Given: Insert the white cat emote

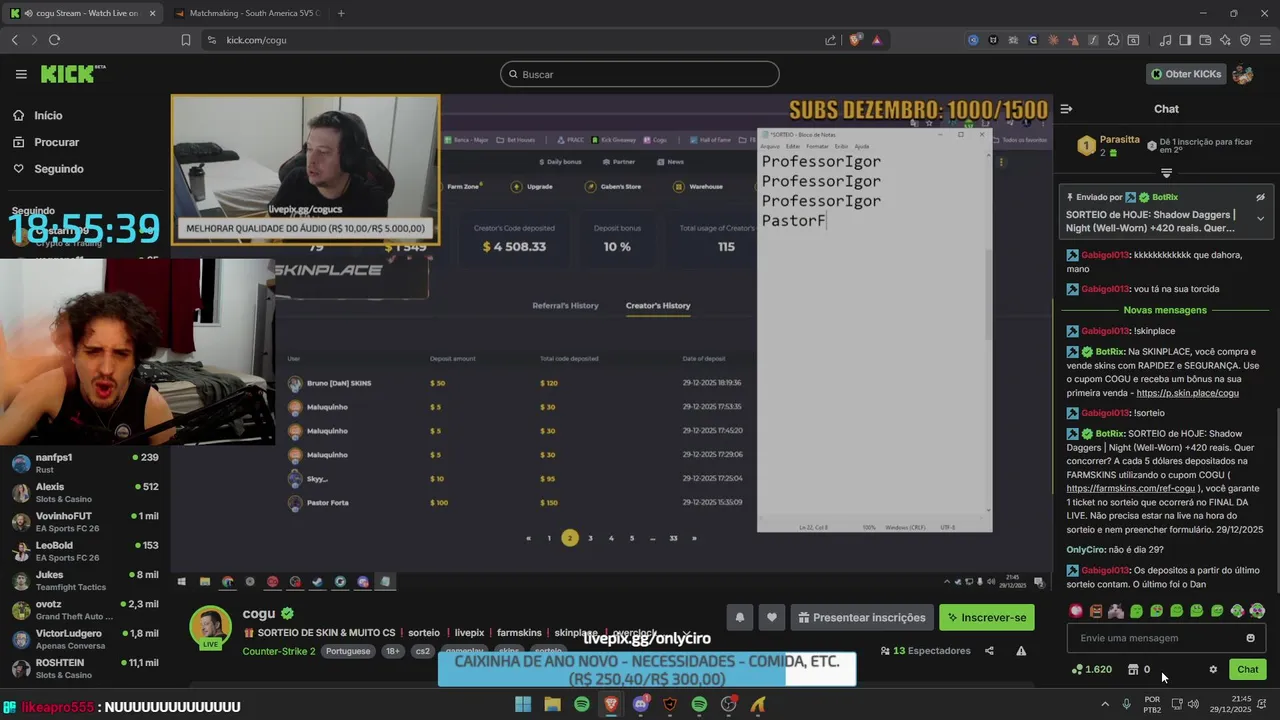Looking at the screenshot, I should pos(1116,610).
